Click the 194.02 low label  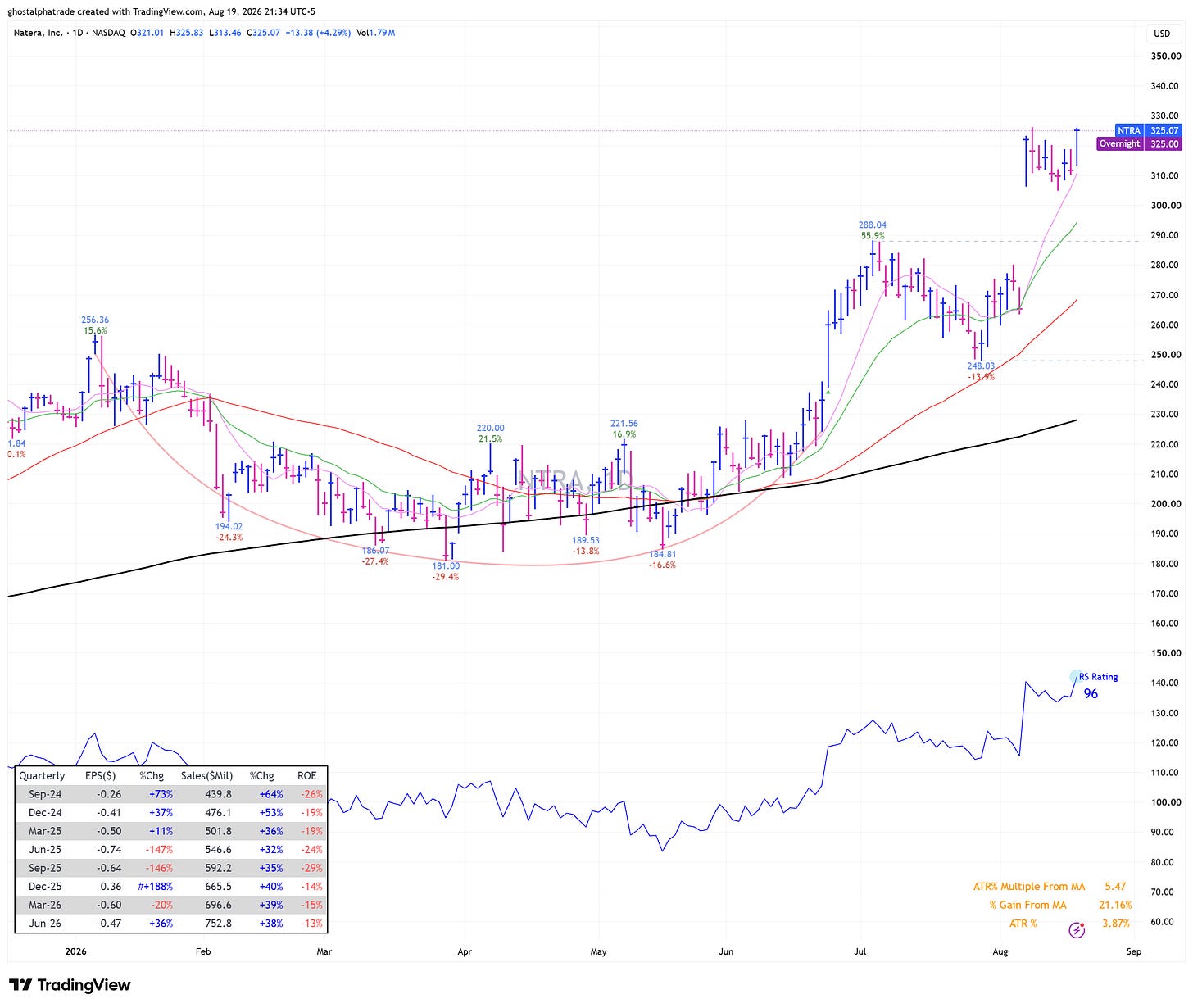pos(229,526)
